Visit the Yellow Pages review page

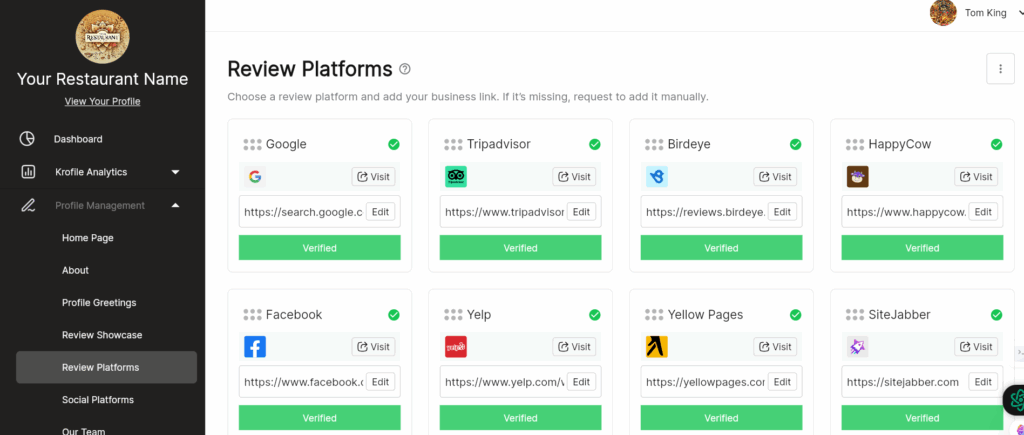(775, 347)
